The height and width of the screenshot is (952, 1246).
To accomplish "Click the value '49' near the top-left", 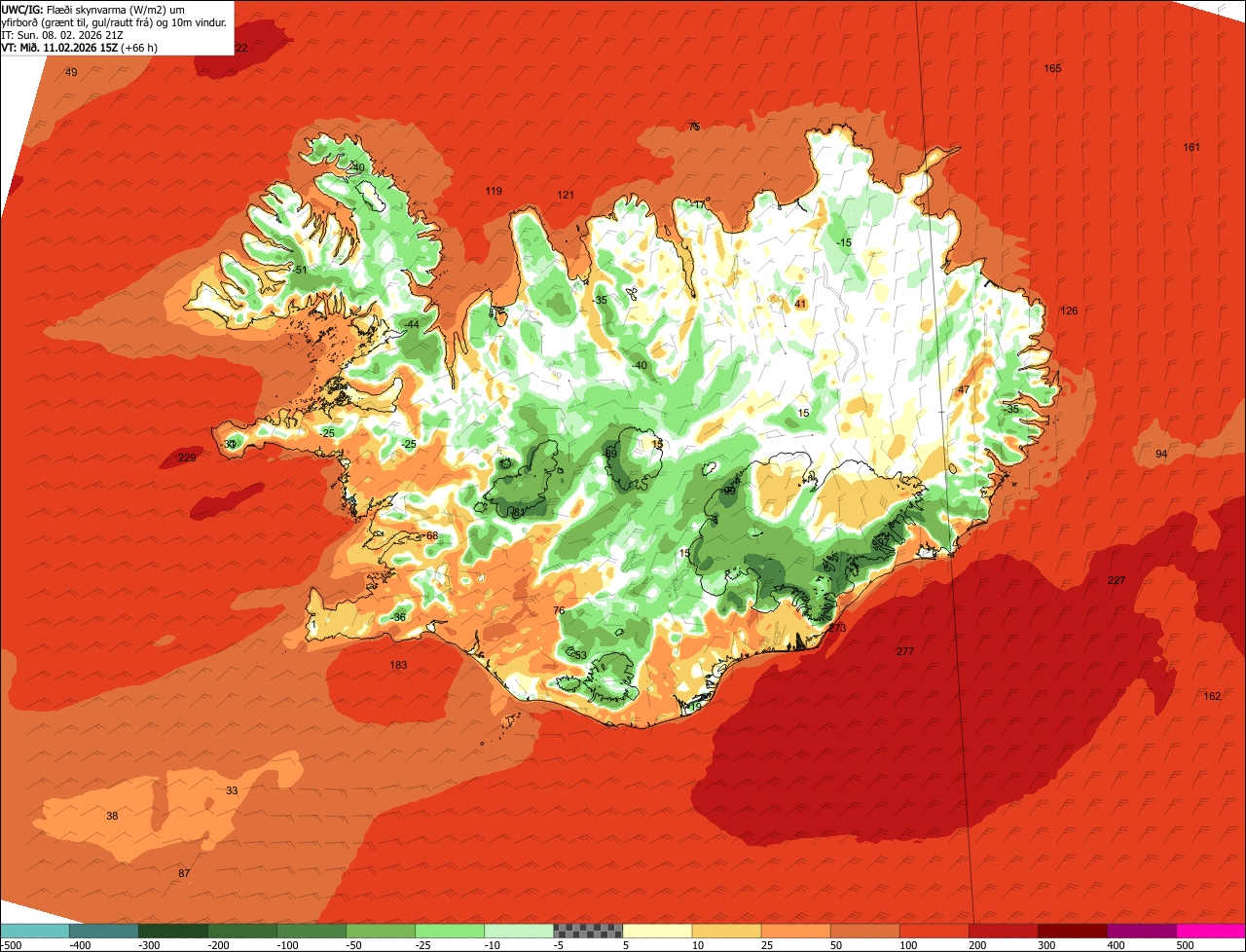I will click(71, 72).
